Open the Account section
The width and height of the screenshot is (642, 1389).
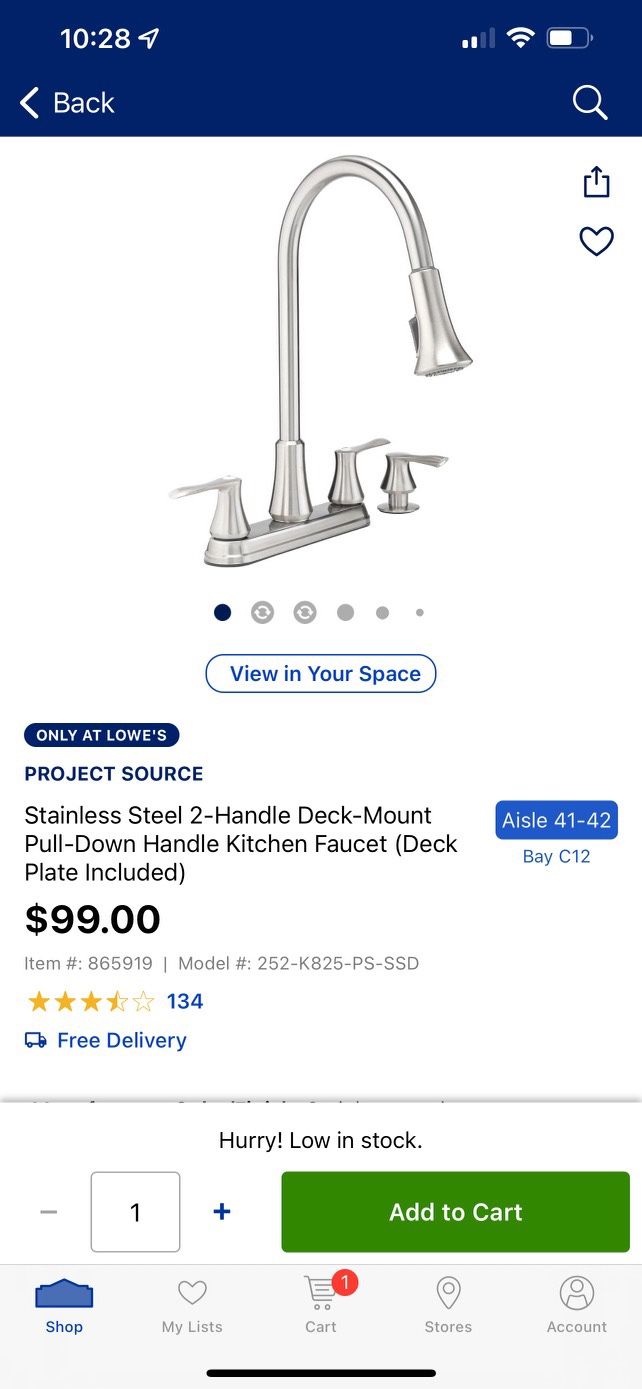coord(576,1305)
